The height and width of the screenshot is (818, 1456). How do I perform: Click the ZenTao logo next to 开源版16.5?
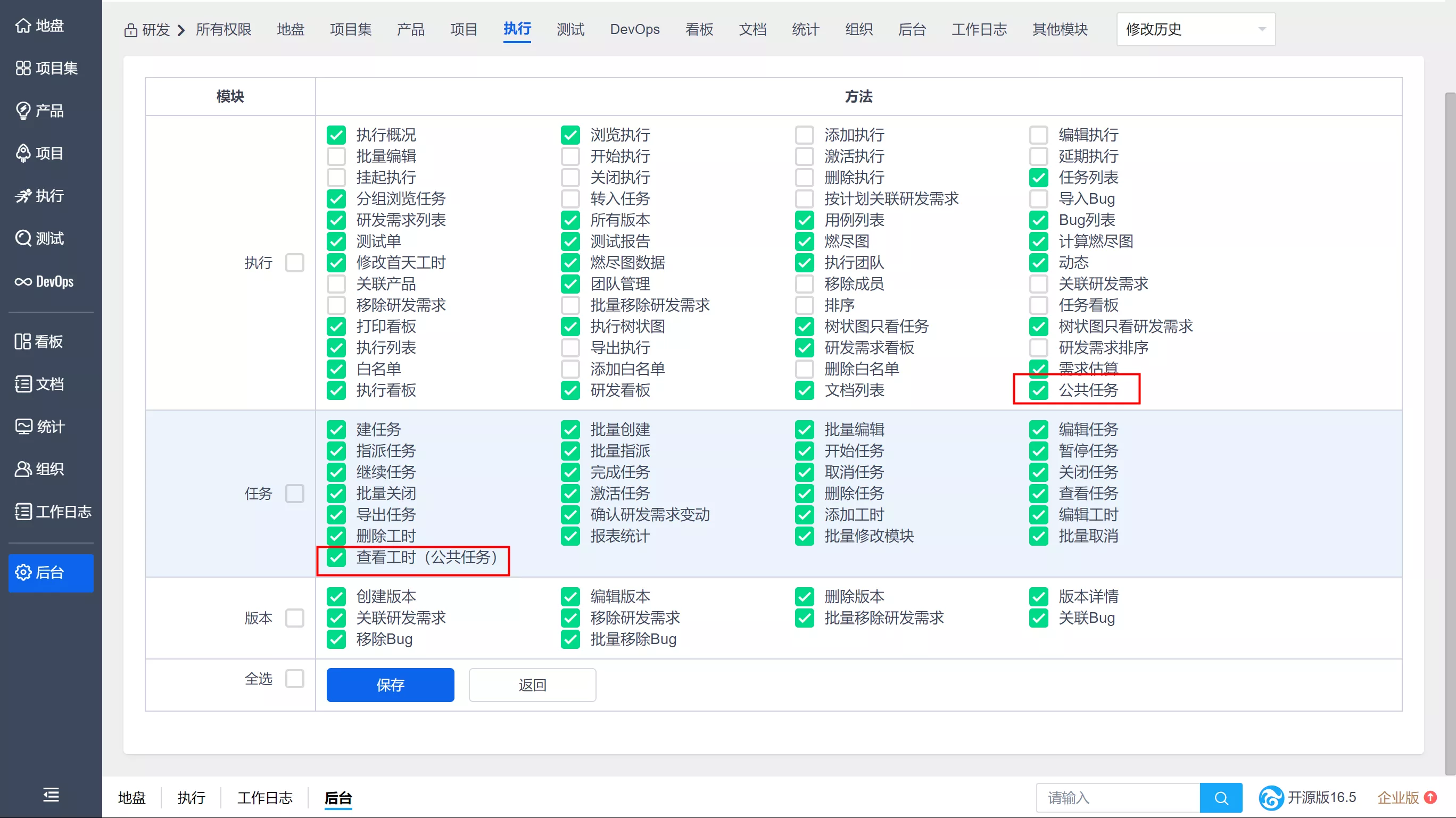click(1271, 798)
